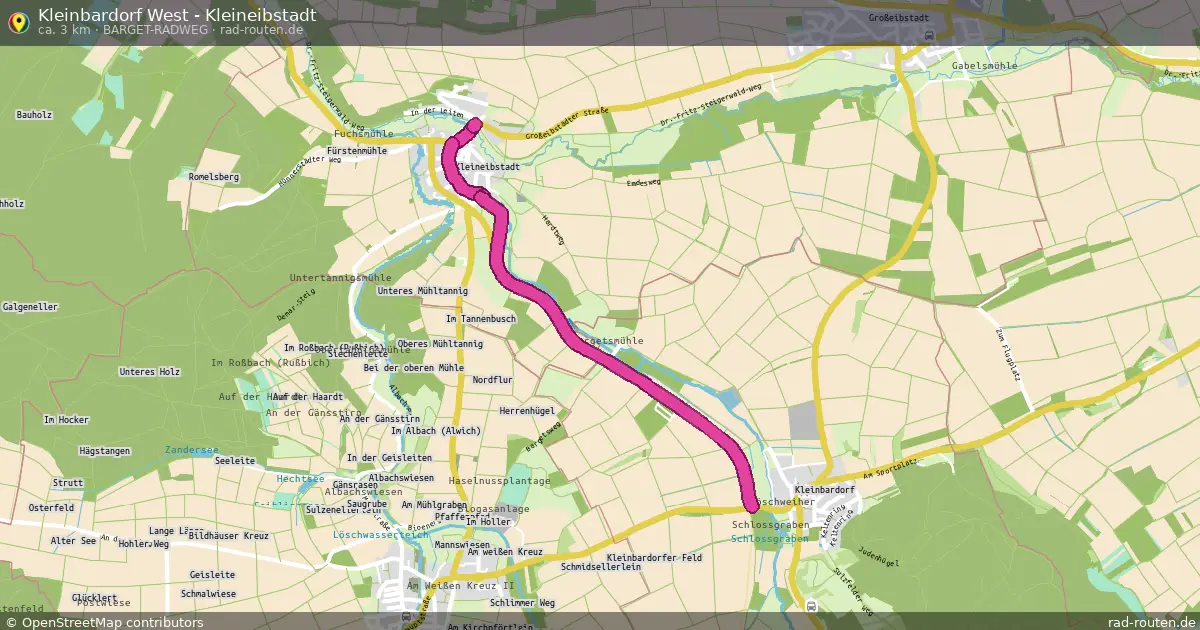Select the Kleinbardorf village label
Viewport: 1200px width, 630px height.
[x=825, y=490]
